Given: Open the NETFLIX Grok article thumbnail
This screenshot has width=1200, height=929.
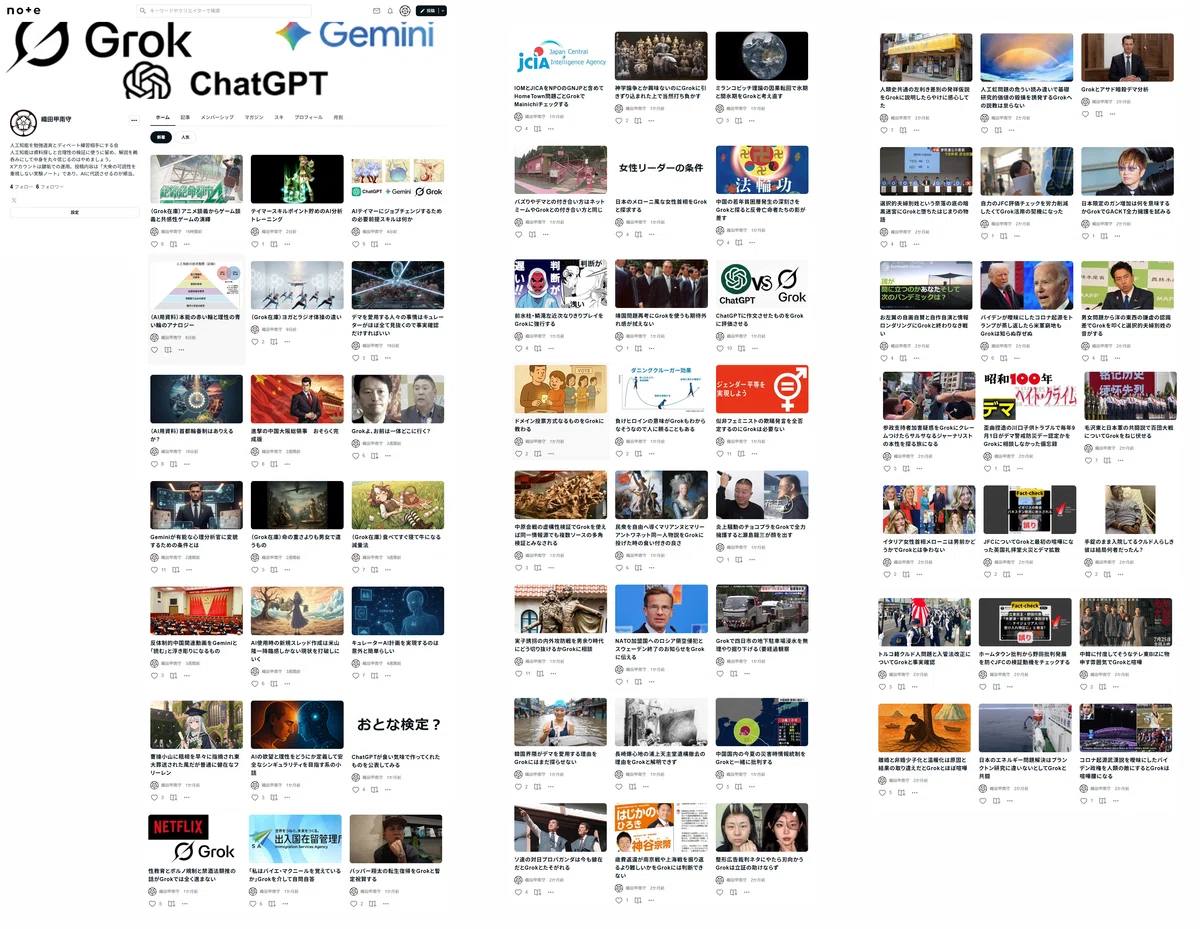Looking at the screenshot, I should (x=196, y=838).
